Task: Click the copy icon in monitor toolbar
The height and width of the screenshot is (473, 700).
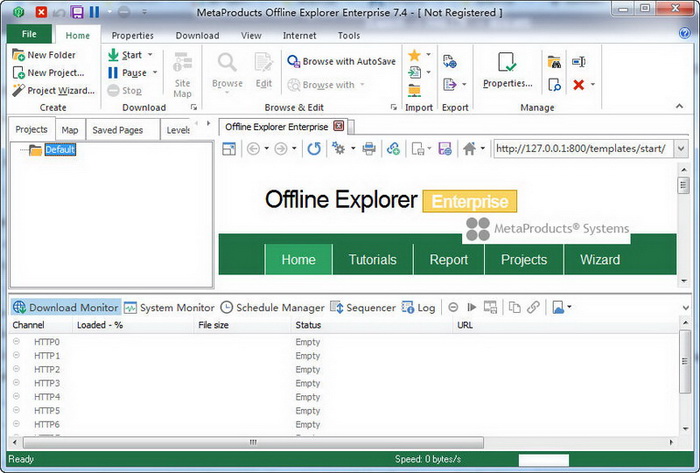Action: click(514, 307)
